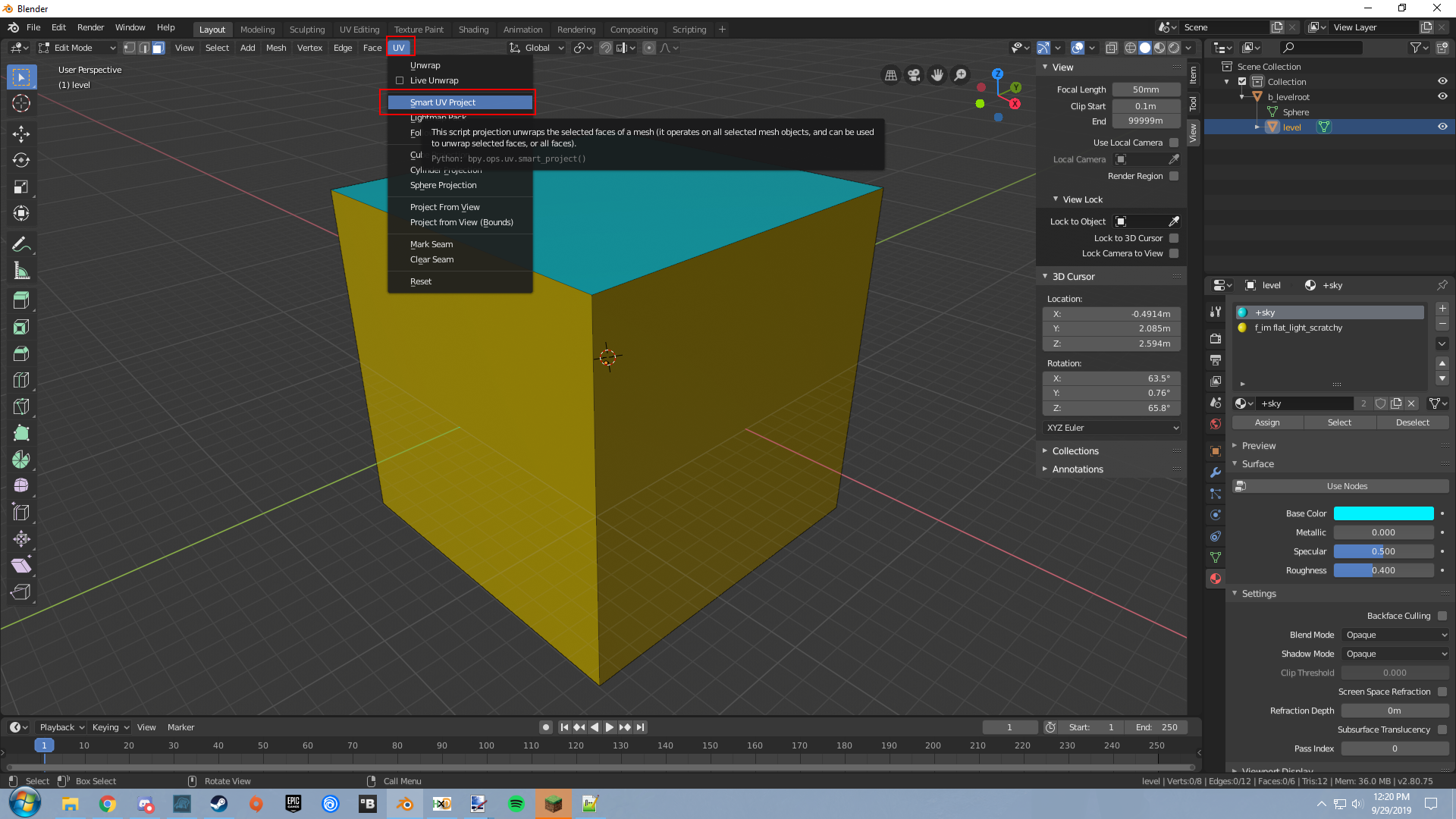Activate the Measure tool
1456x819 pixels.
tap(21, 271)
